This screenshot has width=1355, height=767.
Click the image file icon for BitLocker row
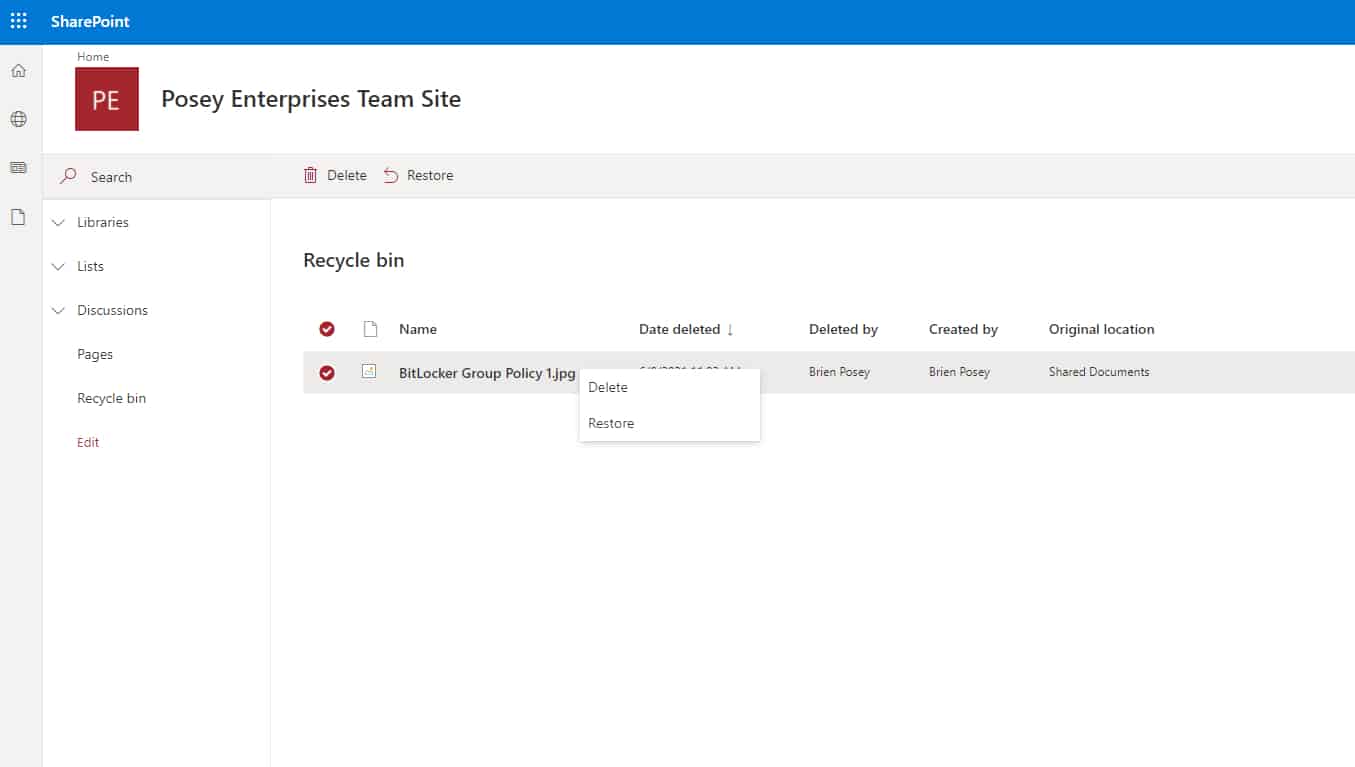(369, 371)
